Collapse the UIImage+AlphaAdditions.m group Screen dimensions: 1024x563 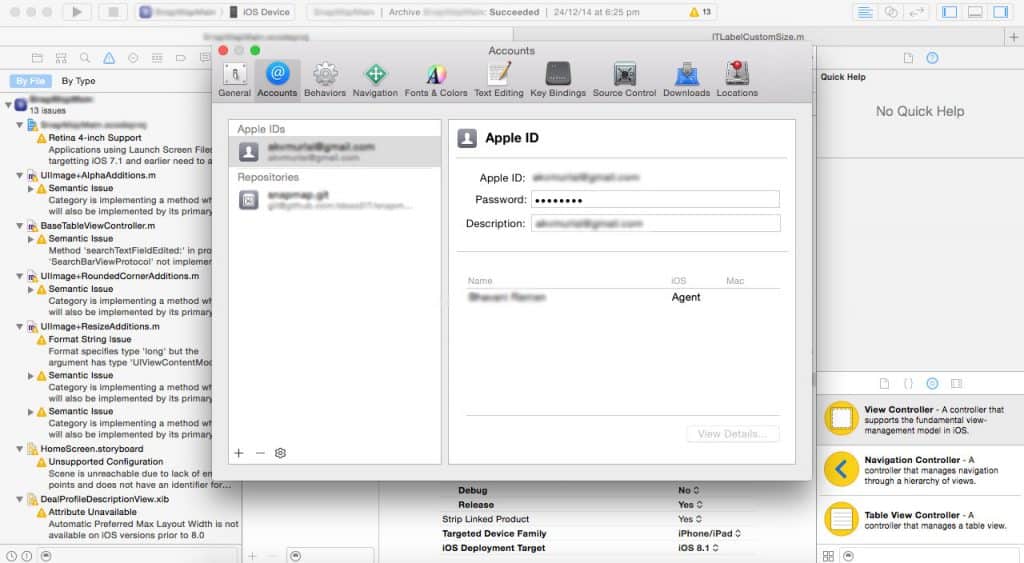(20, 176)
